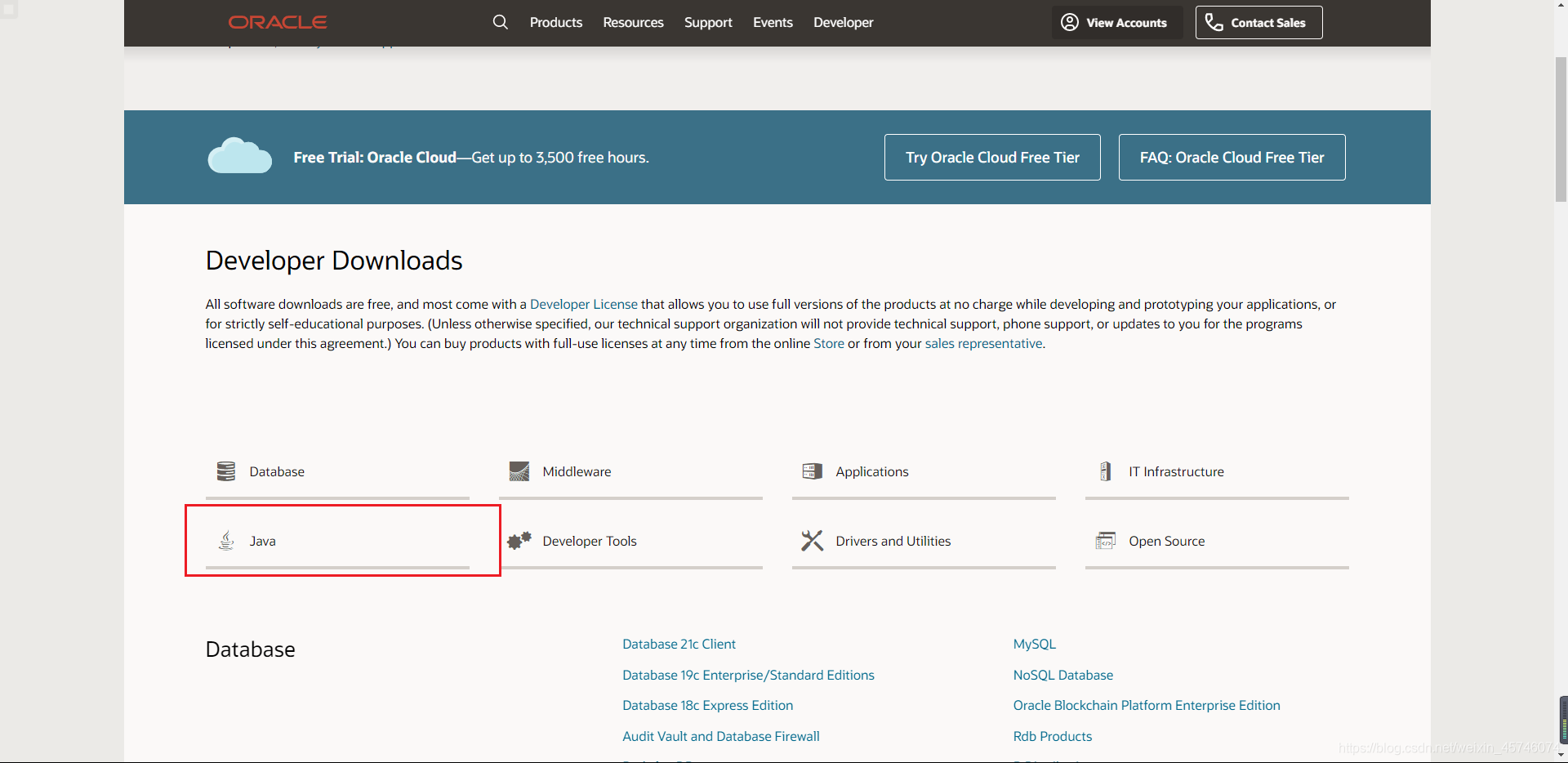1568x763 pixels.
Task: Select the Database category tab
Action: click(337, 472)
